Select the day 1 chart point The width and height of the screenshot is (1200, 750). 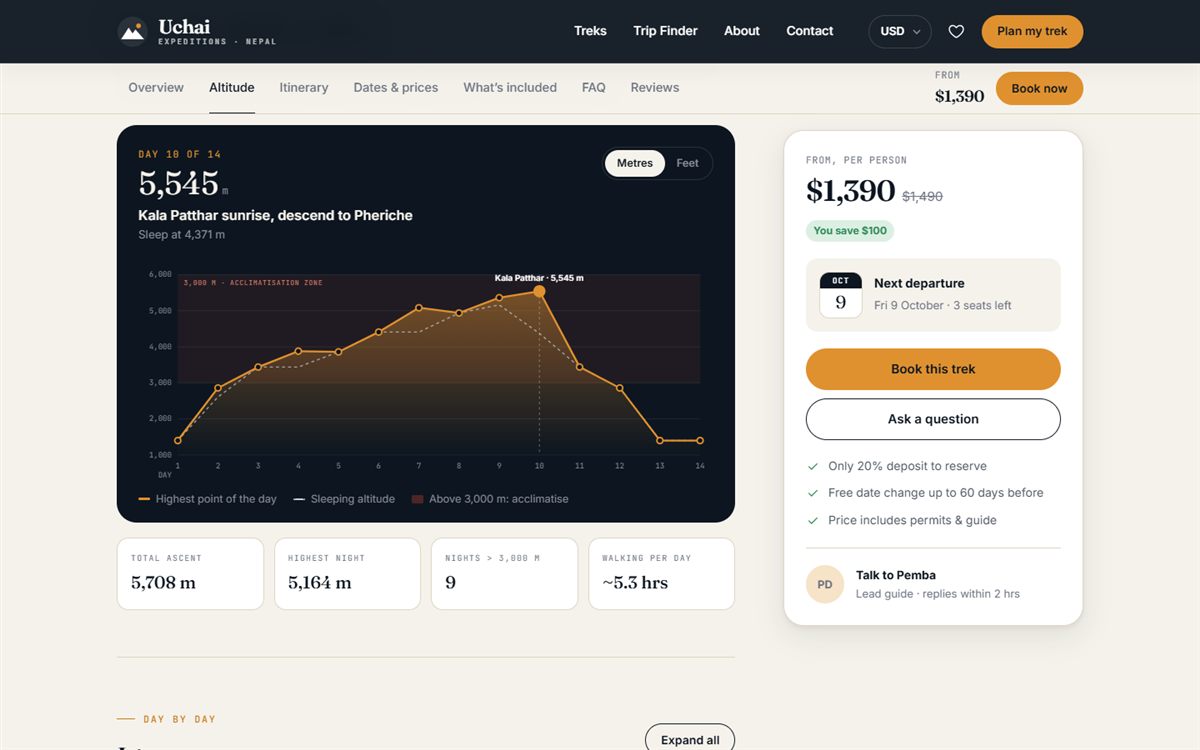click(178, 440)
